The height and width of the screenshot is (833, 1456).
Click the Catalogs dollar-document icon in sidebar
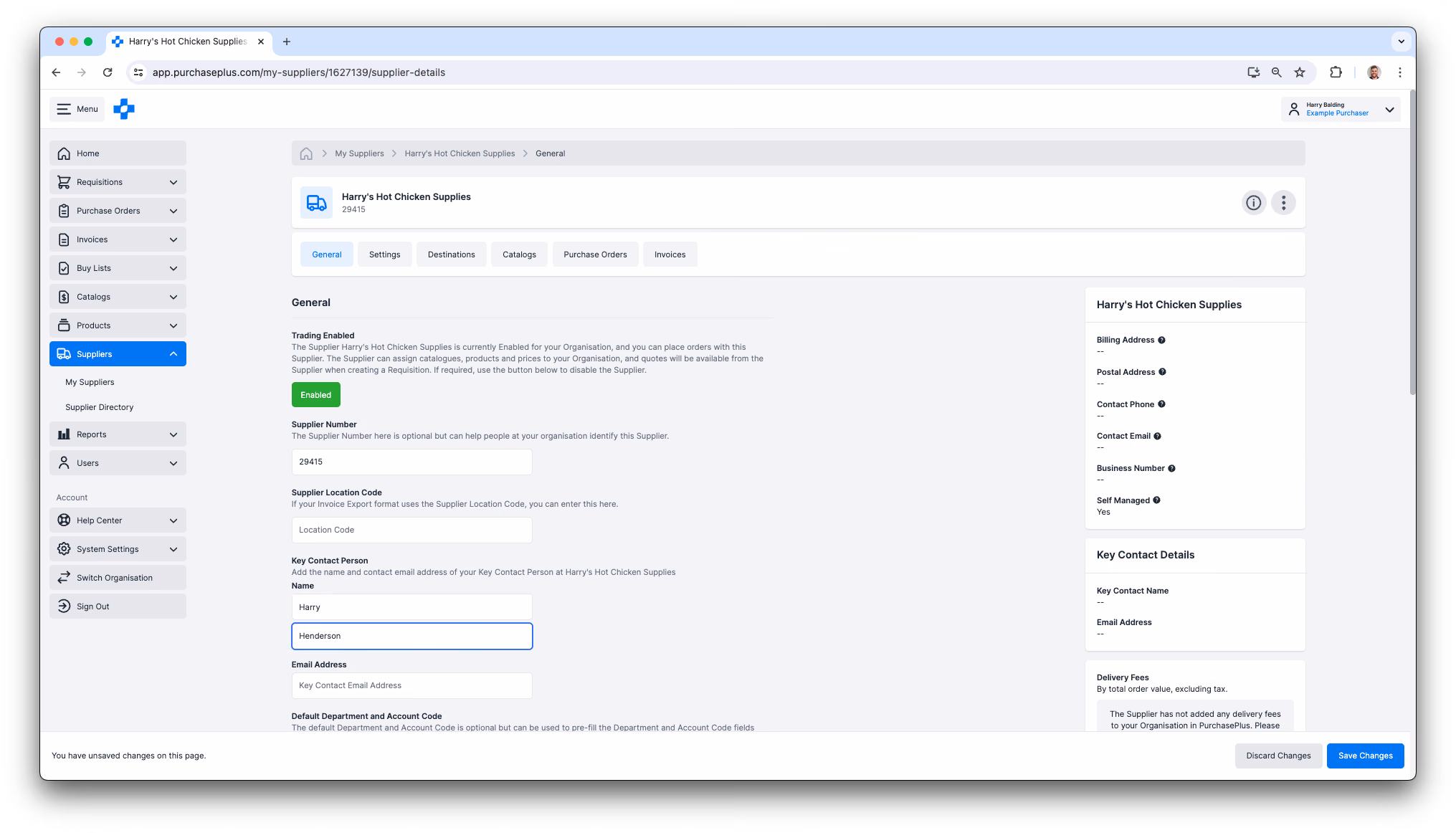click(x=64, y=297)
